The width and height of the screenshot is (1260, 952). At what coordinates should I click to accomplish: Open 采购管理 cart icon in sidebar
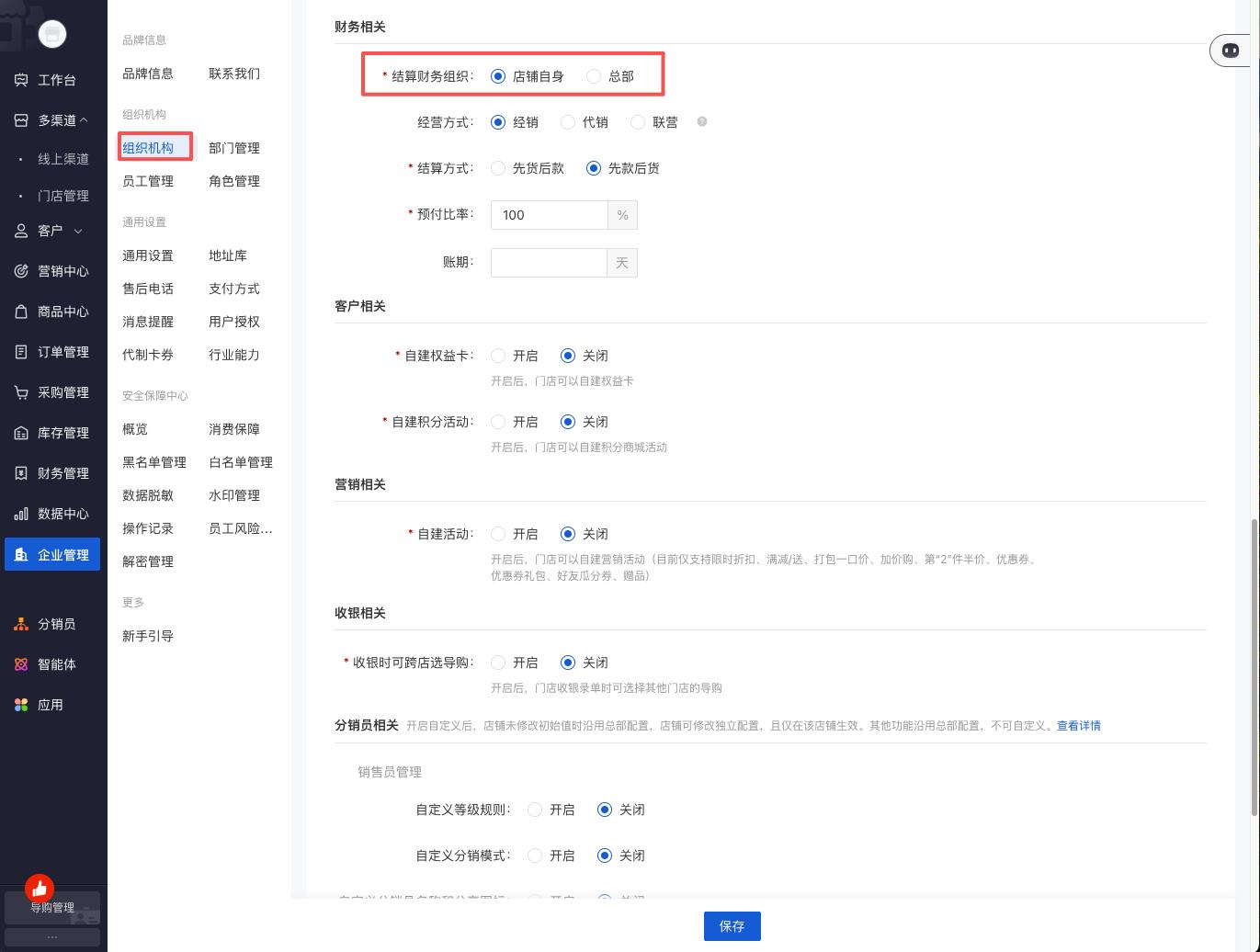point(21,392)
